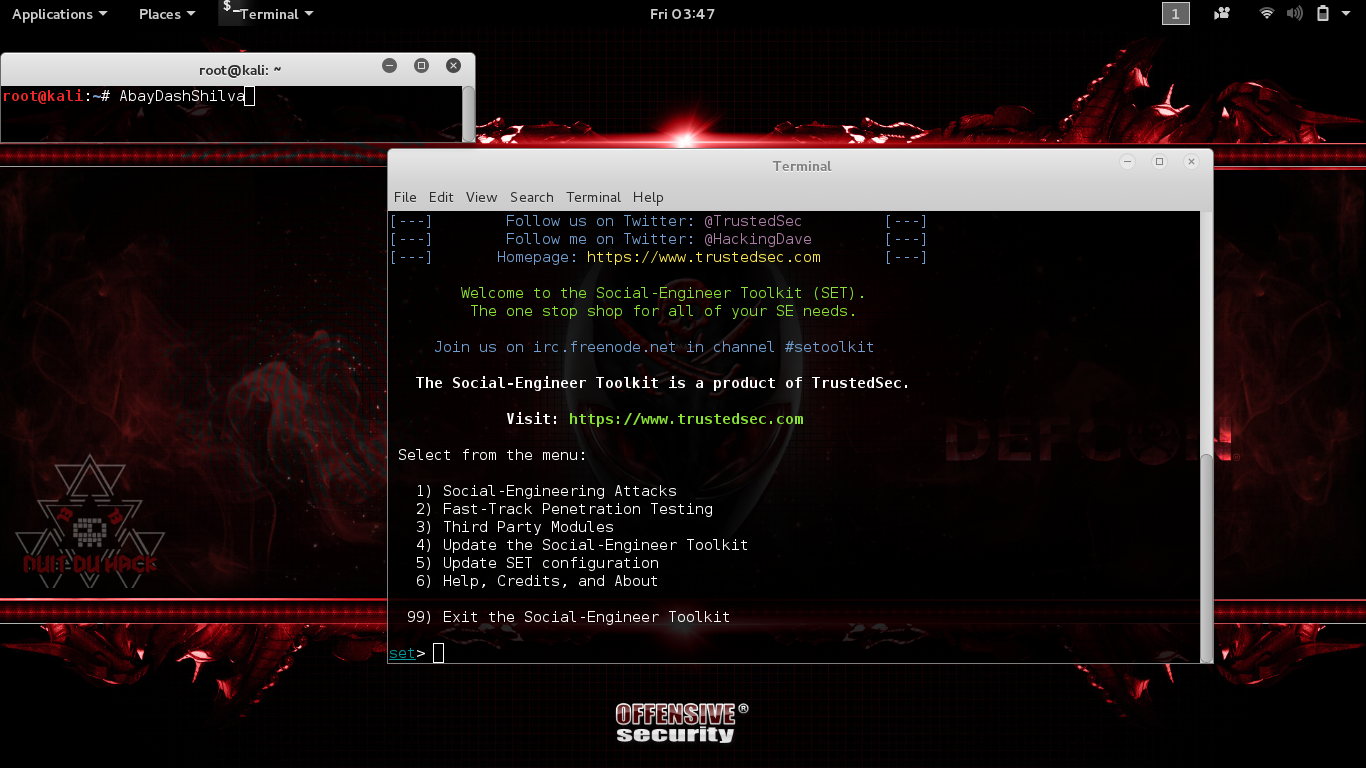Image resolution: width=1366 pixels, height=768 pixels.
Task: Expand the system menu arrow in top bar
Action: [x=1345, y=14]
